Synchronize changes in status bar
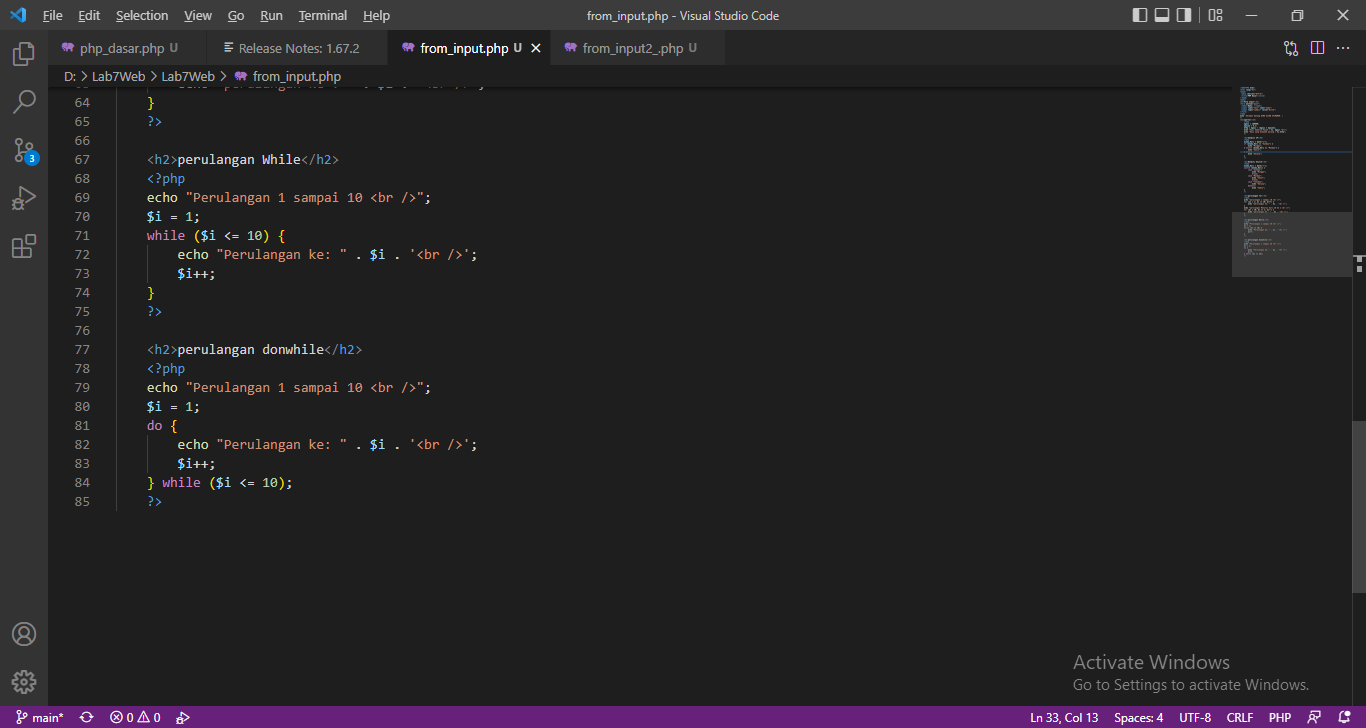This screenshot has width=1366, height=728. (x=86, y=717)
